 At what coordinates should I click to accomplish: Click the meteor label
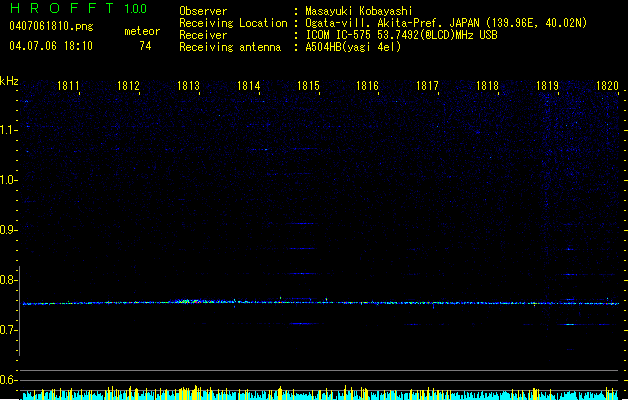coord(142,31)
